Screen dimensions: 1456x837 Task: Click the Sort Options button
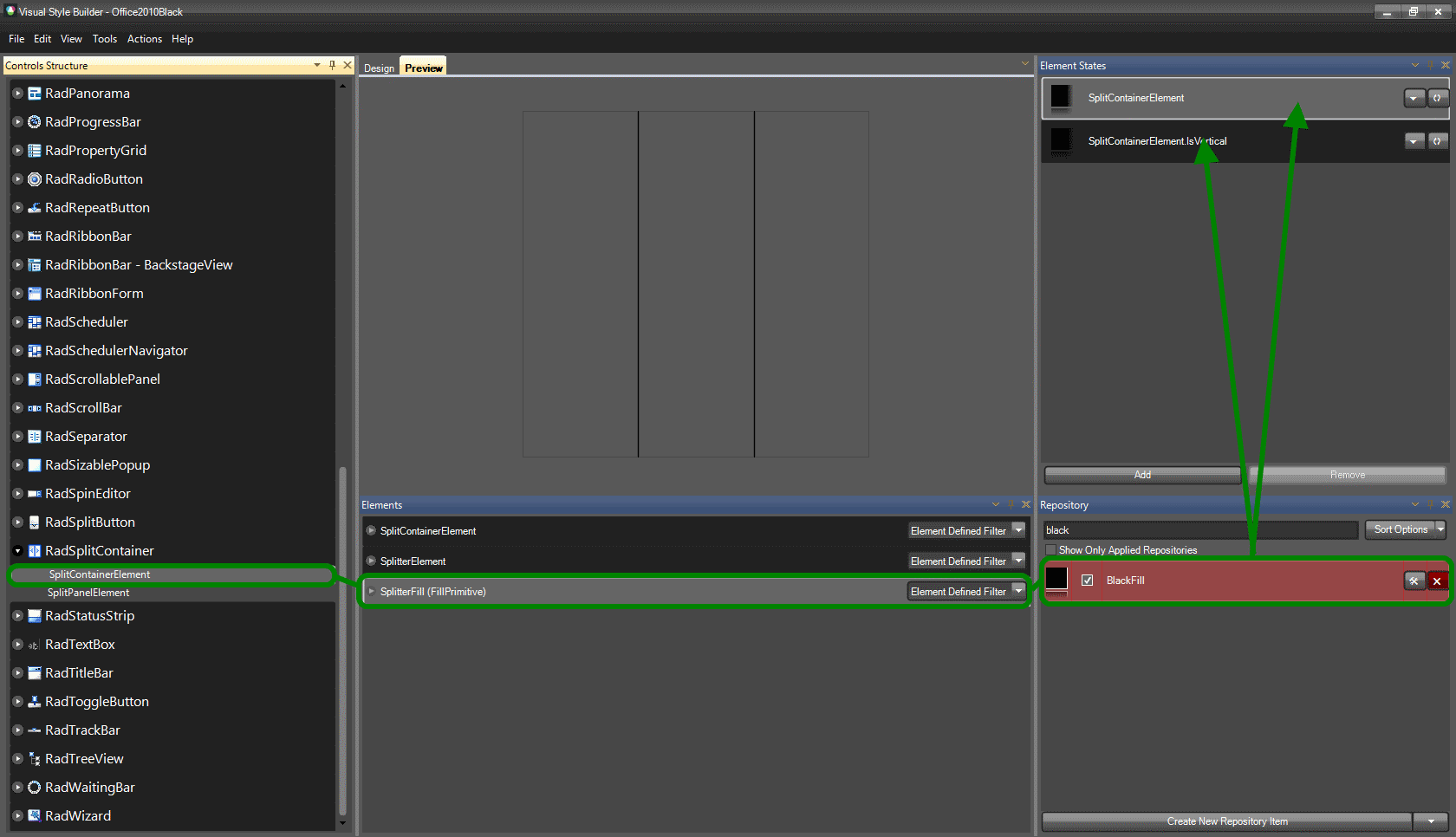click(1401, 529)
